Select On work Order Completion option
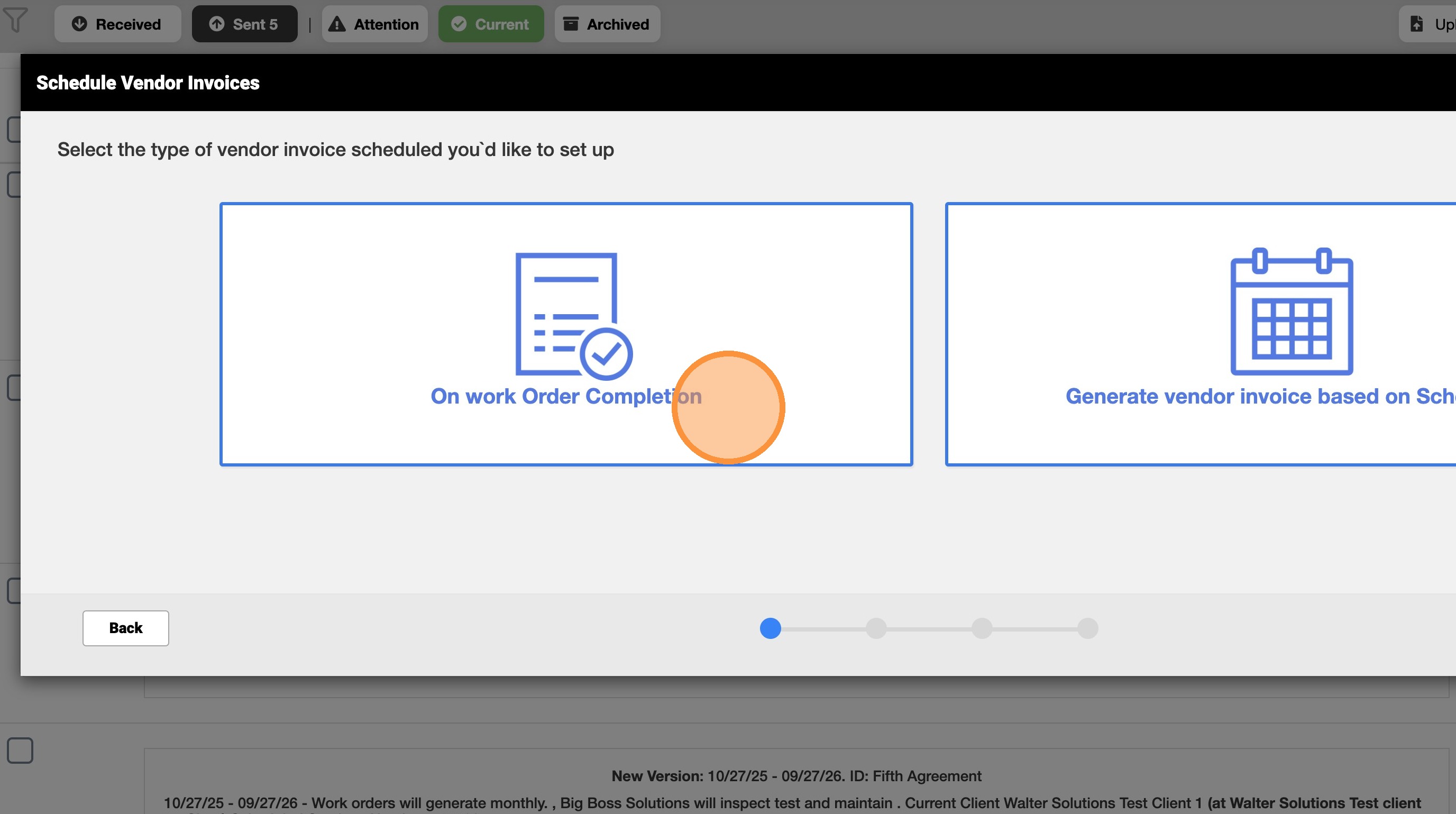1456x814 pixels. (566, 397)
